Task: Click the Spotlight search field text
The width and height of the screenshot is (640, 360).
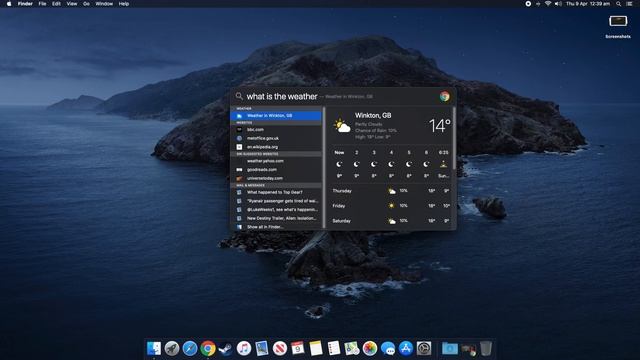Action: (x=282, y=96)
